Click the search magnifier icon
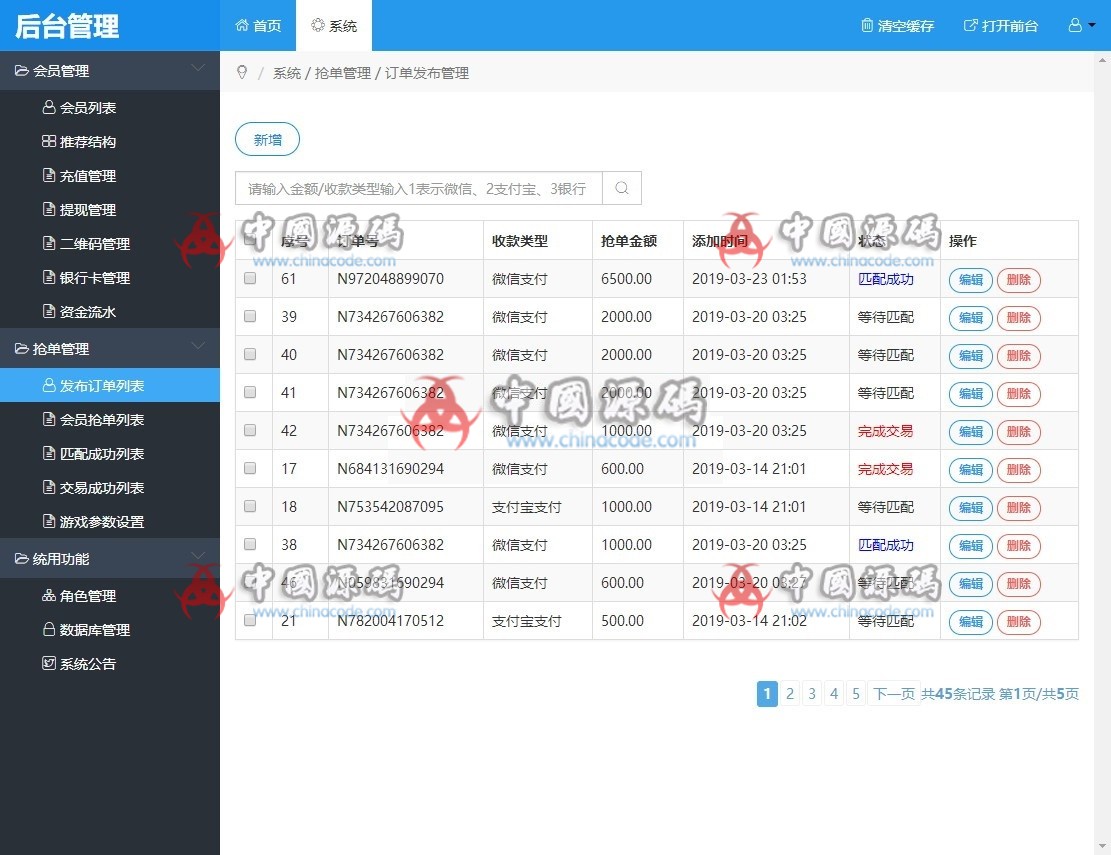 coord(621,188)
